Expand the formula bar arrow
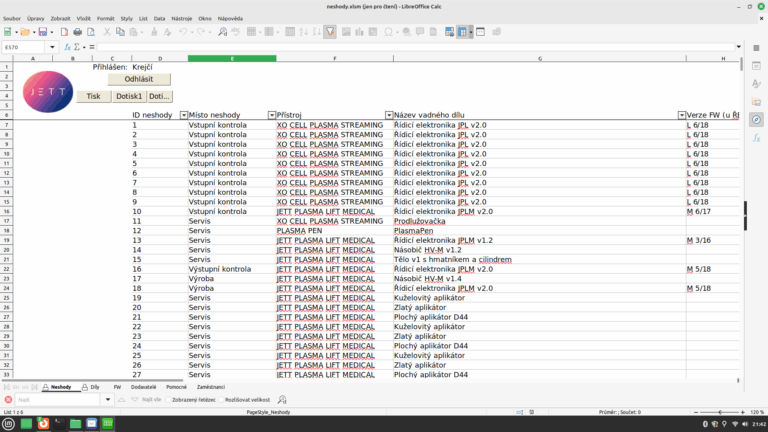 tap(739, 47)
